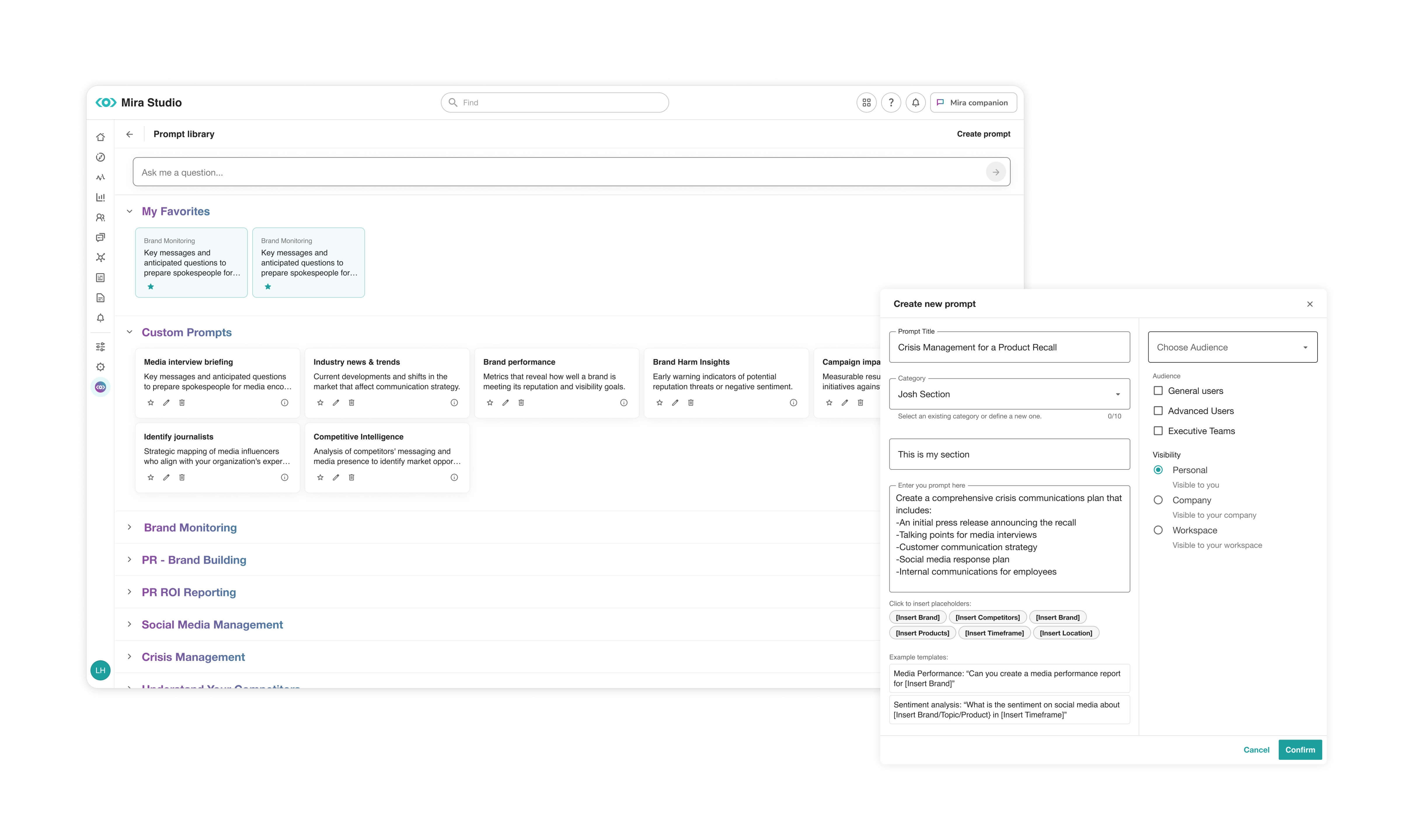Image resolution: width=1401 pixels, height=840 pixels.
Task: Click the Confirm button
Action: [1300, 750]
